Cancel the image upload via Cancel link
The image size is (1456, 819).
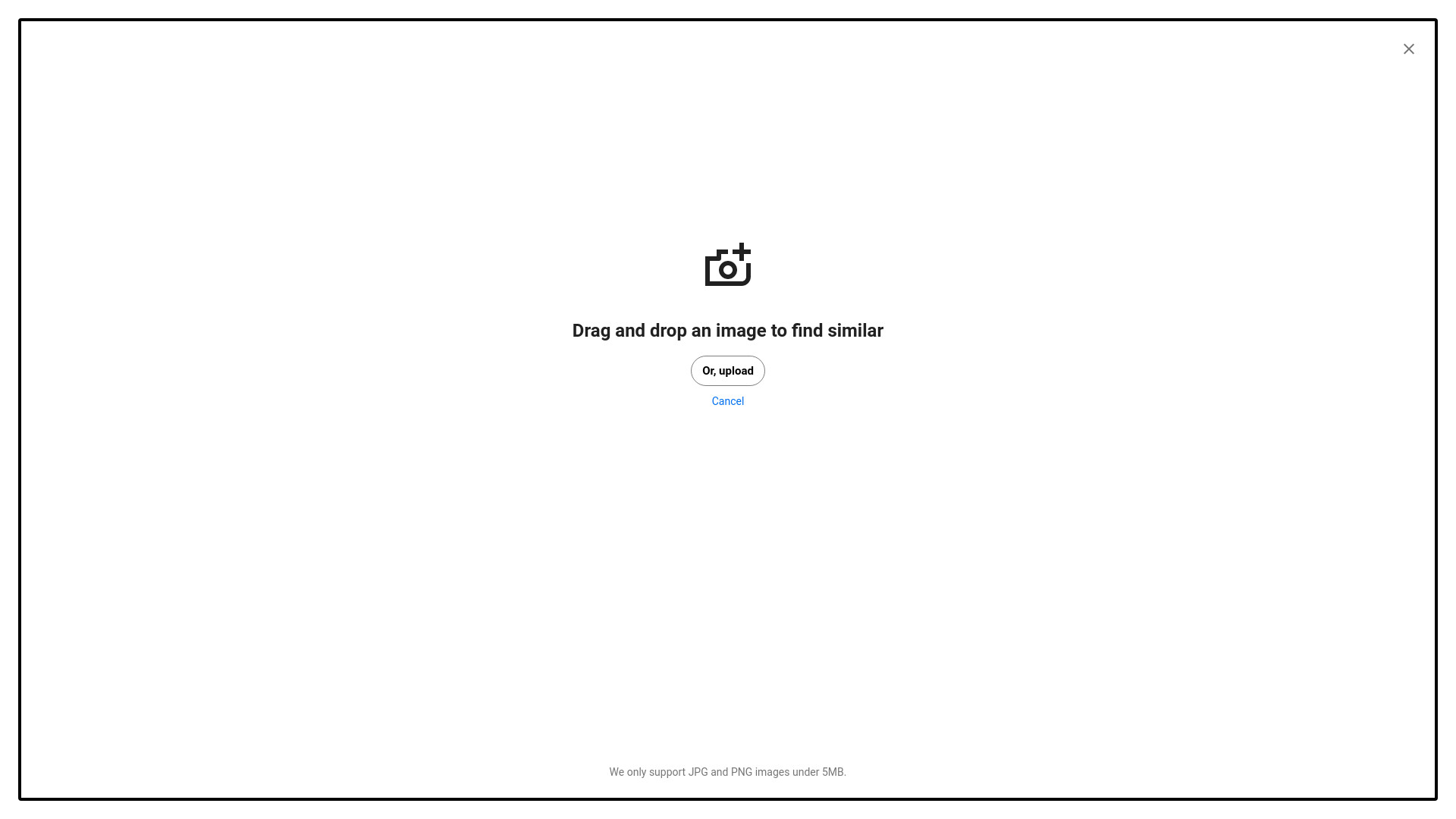pos(728,401)
